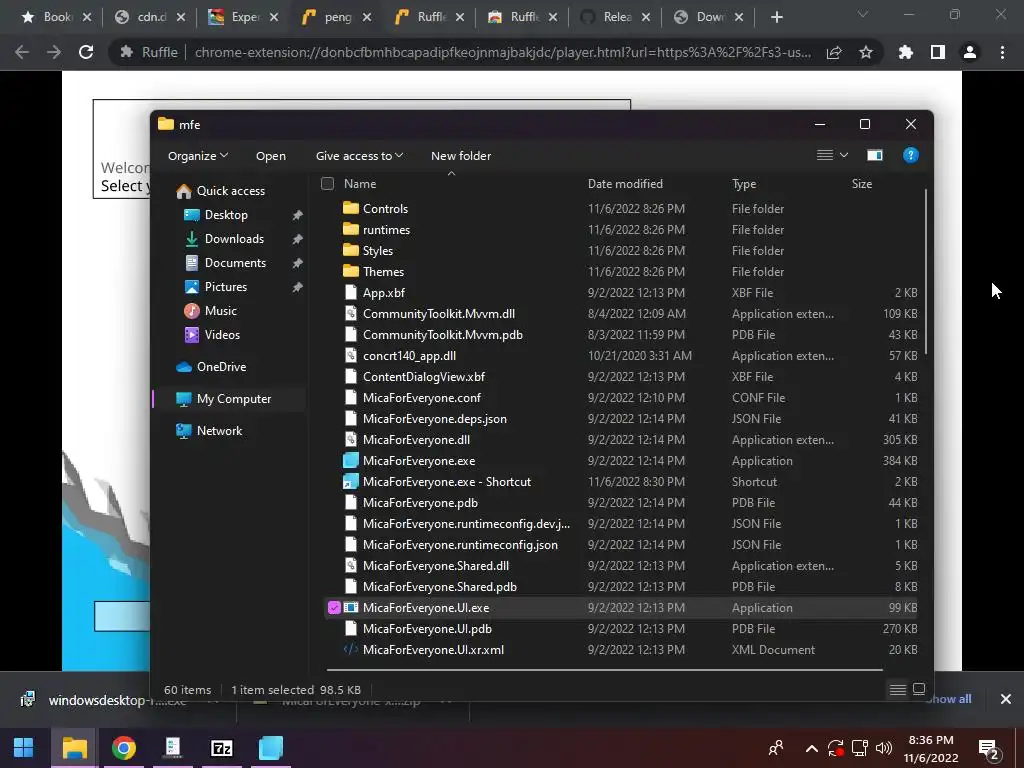Screen dimensions: 1024x768
Task: Open File Explorer from taskbar
Action: 74,748
